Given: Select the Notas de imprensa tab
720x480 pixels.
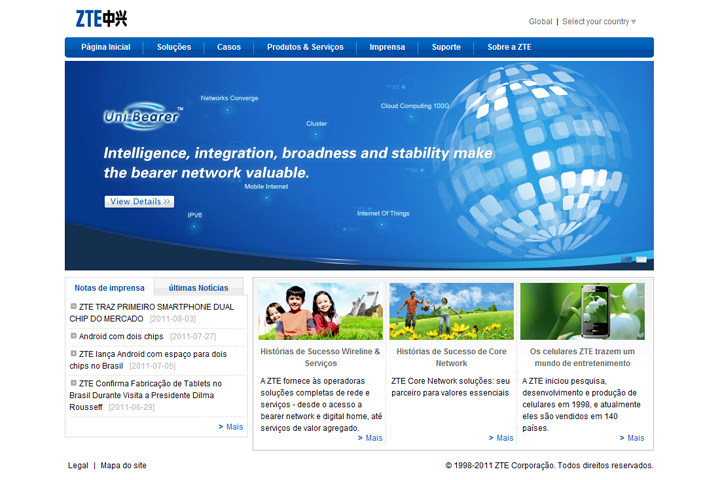Looking at the screenshot, I should click(x=110, y=287).
